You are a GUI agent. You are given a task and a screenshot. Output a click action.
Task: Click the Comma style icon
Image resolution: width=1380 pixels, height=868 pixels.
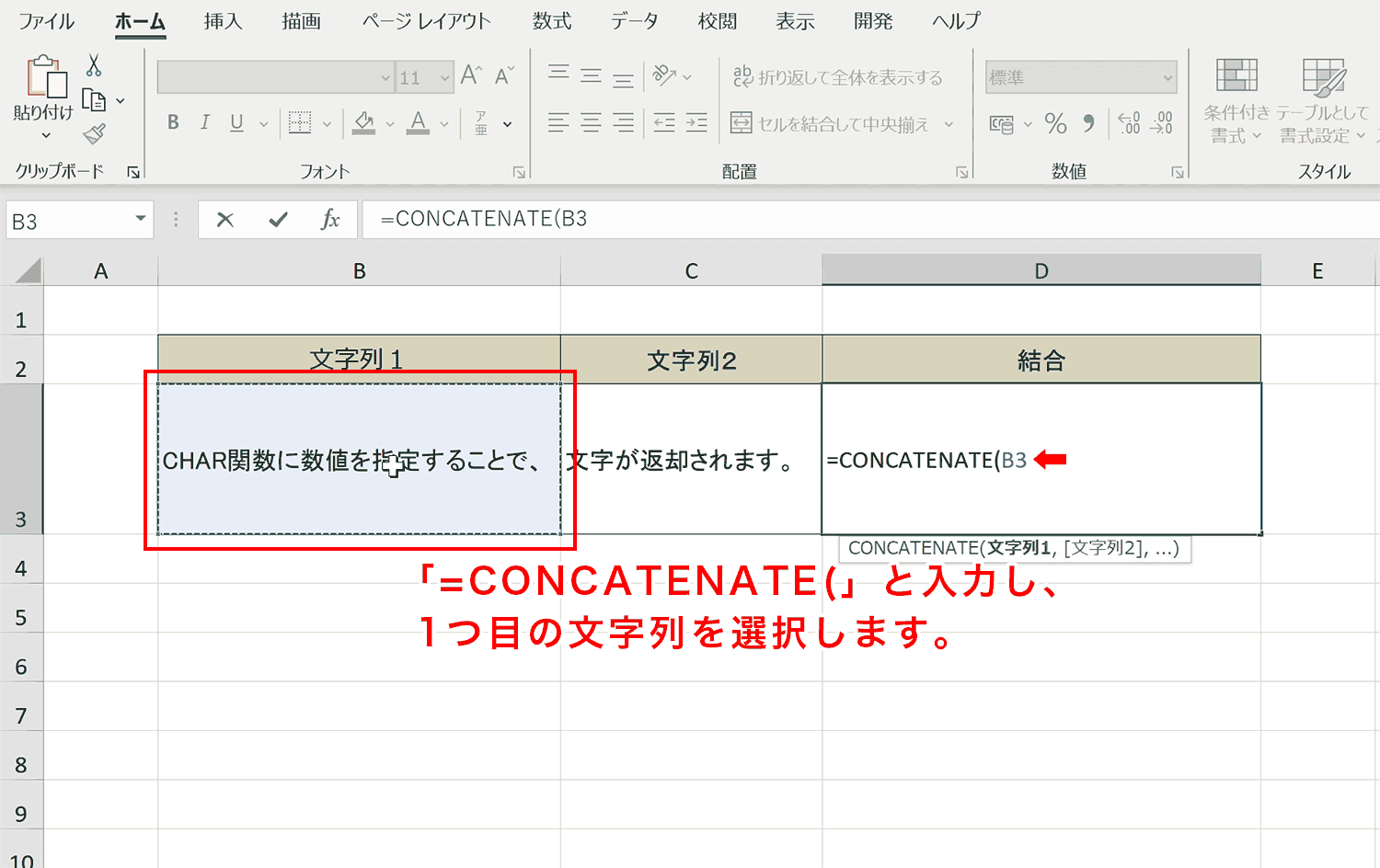1089,123
